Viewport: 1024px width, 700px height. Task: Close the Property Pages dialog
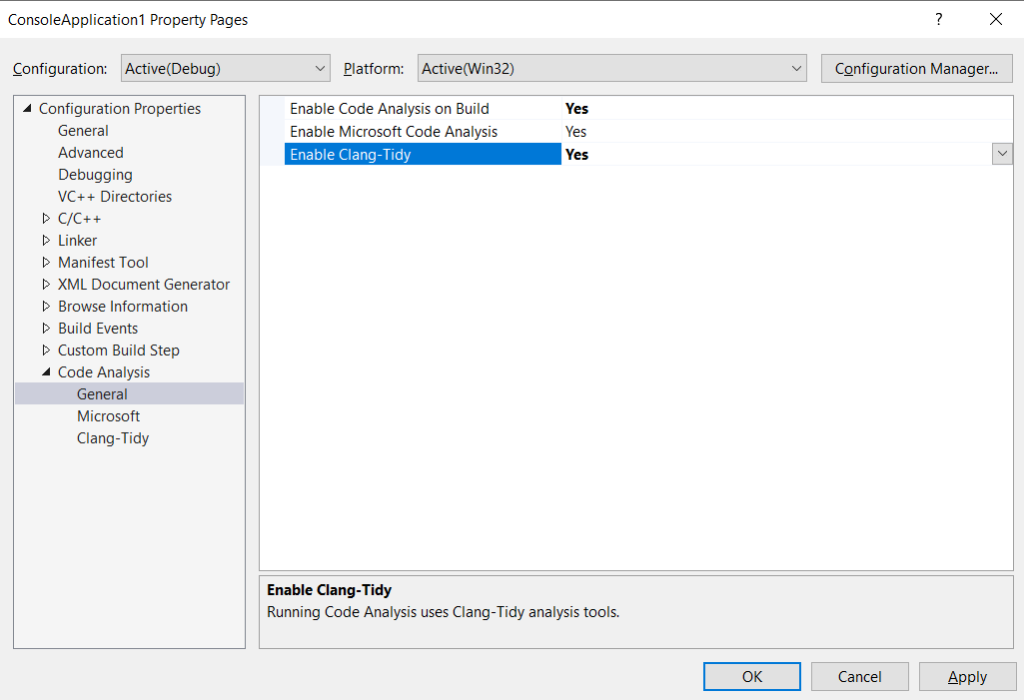point(995,19)
